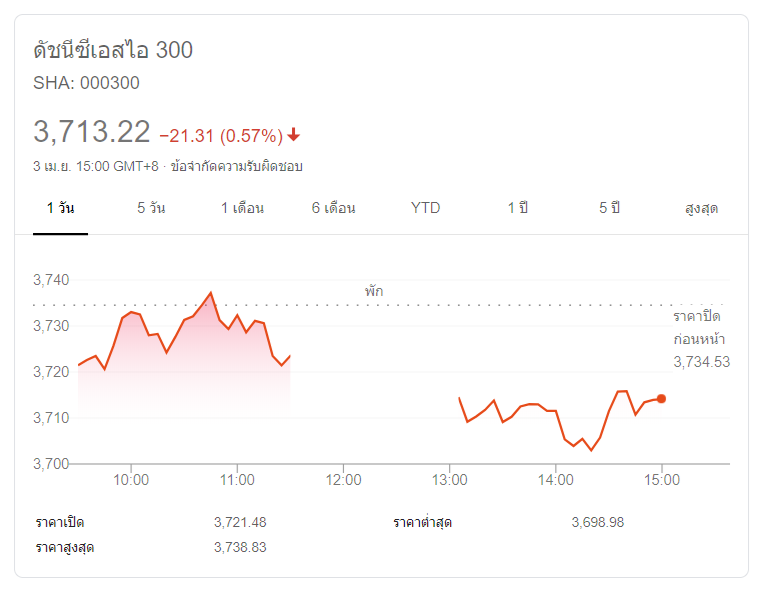The height and width of the screenshot is (598, 765).
Task: Click the lowest price value 3,698.98
Action: pos(598,522)
